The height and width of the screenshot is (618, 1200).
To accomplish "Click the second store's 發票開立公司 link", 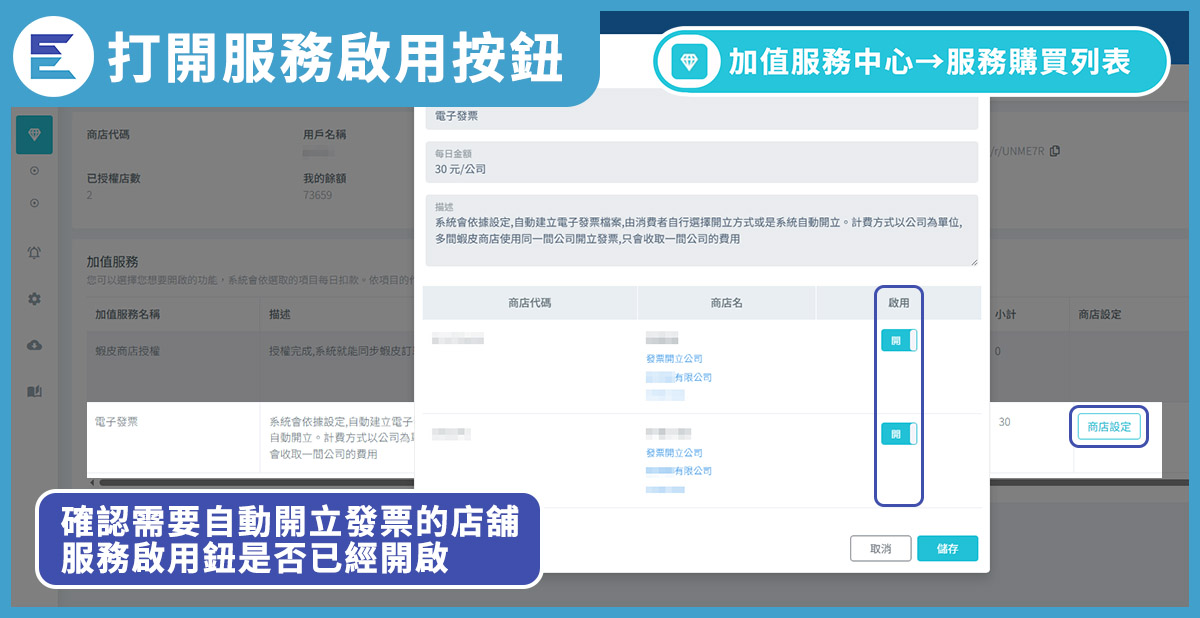I will (x=674, y=452).
